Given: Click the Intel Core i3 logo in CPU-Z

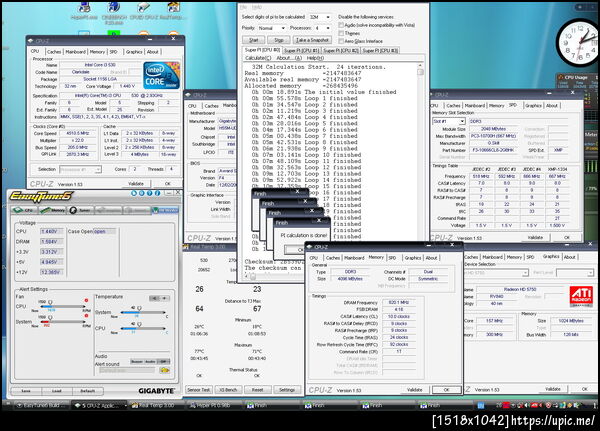Looking at the screenshot, I should [x=161, y=75].
